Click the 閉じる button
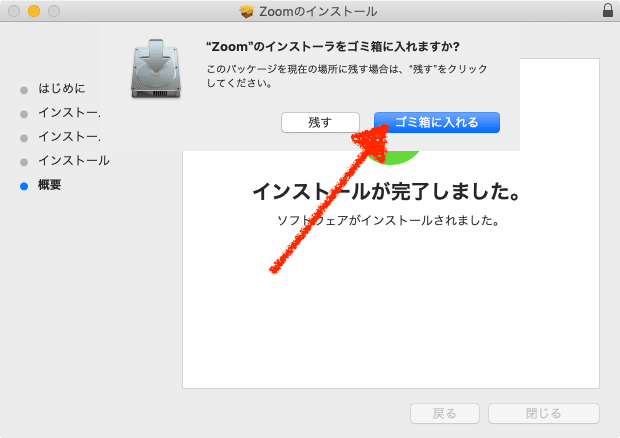 544,413
